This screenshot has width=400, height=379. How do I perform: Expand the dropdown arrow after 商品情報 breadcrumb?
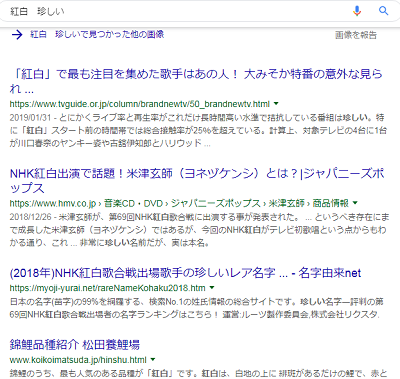pyautogui.click(x=355, y=203)
